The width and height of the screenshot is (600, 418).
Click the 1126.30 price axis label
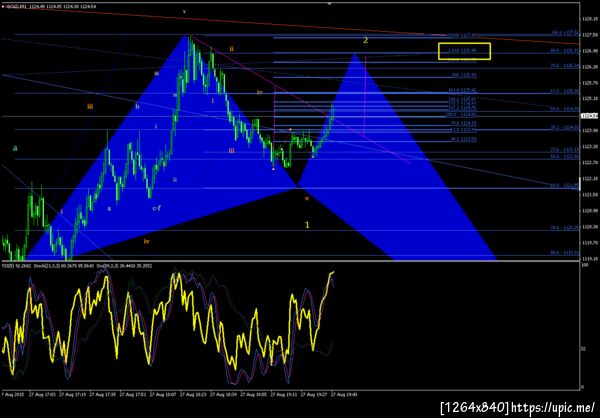point(590,67)
